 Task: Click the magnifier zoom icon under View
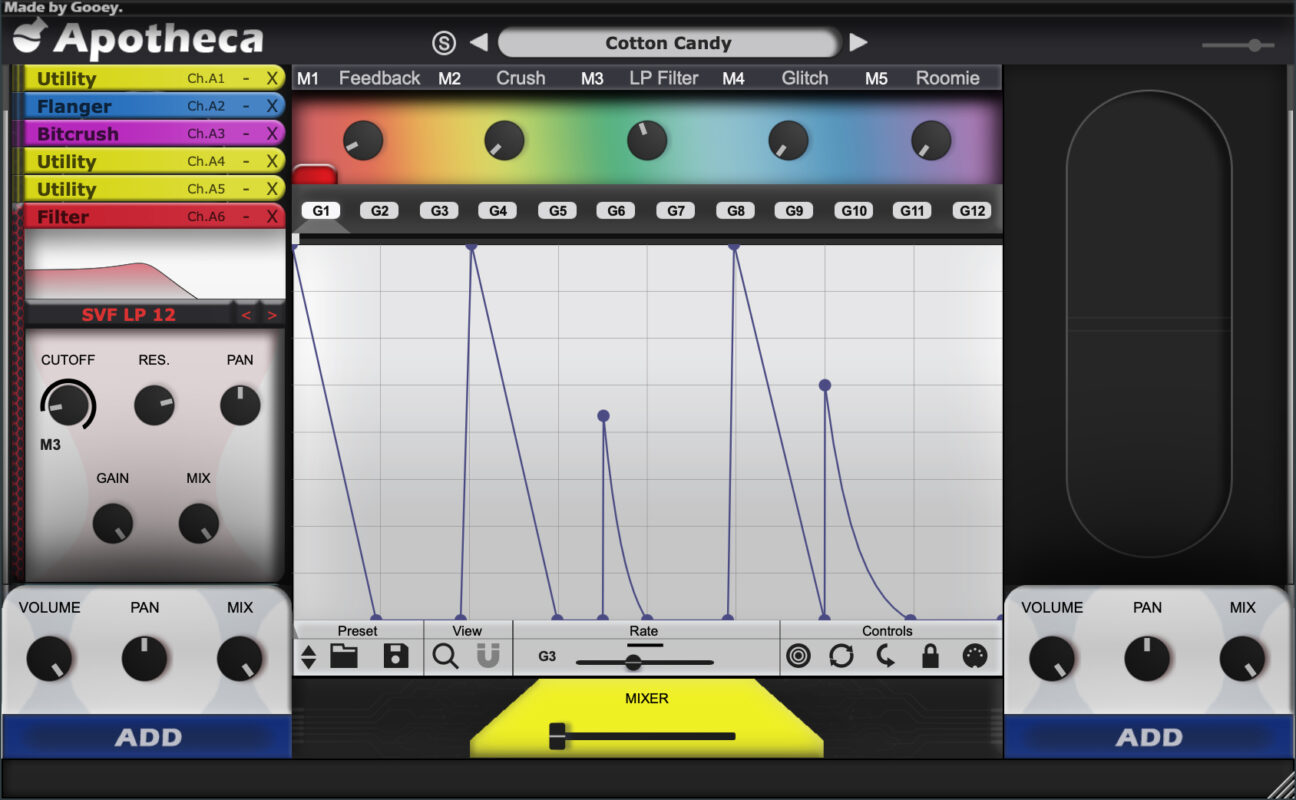point(445,656)
